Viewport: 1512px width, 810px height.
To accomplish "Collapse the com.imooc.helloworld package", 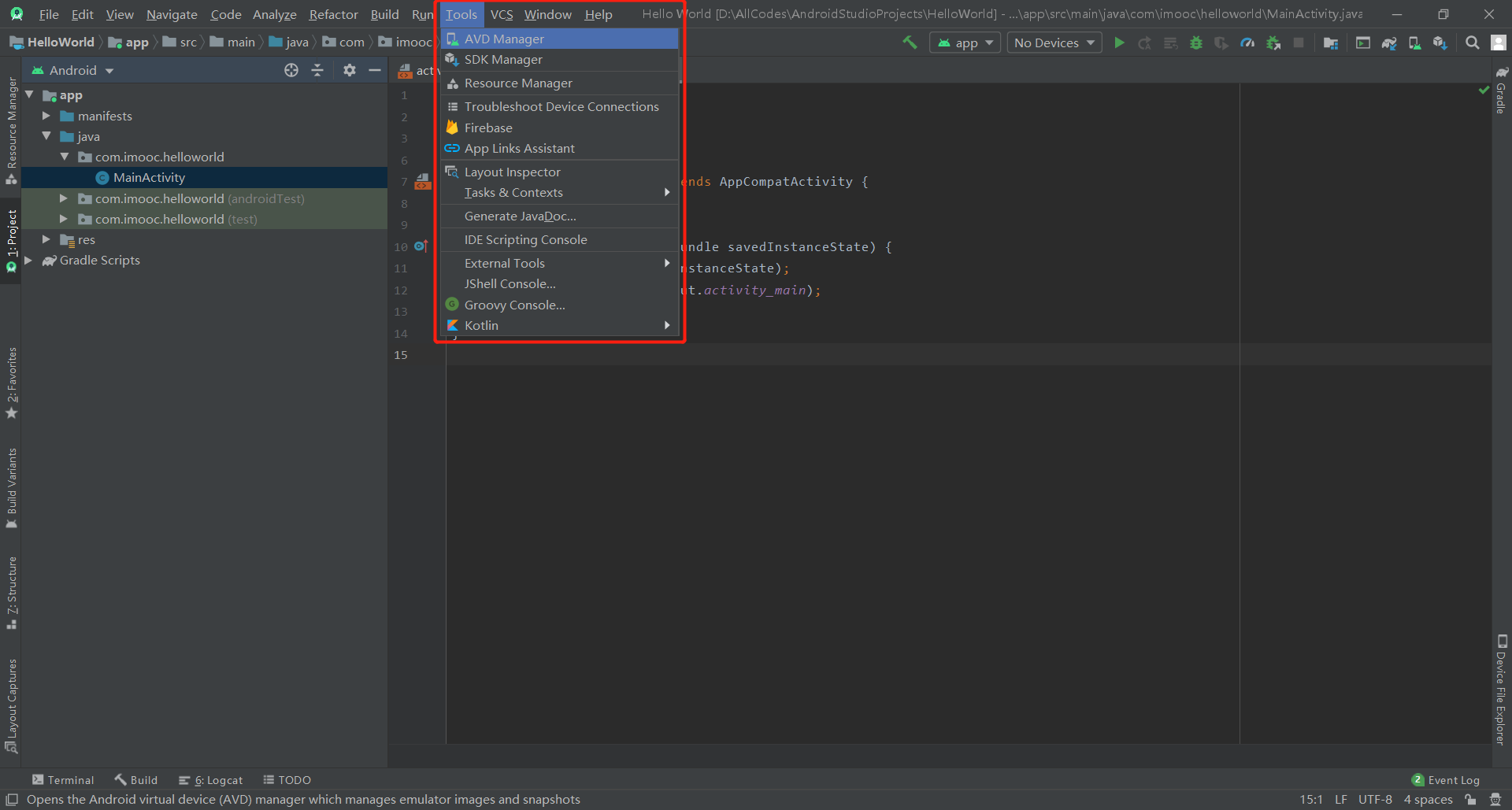I will pyautogui.click(x=65, y=157).
